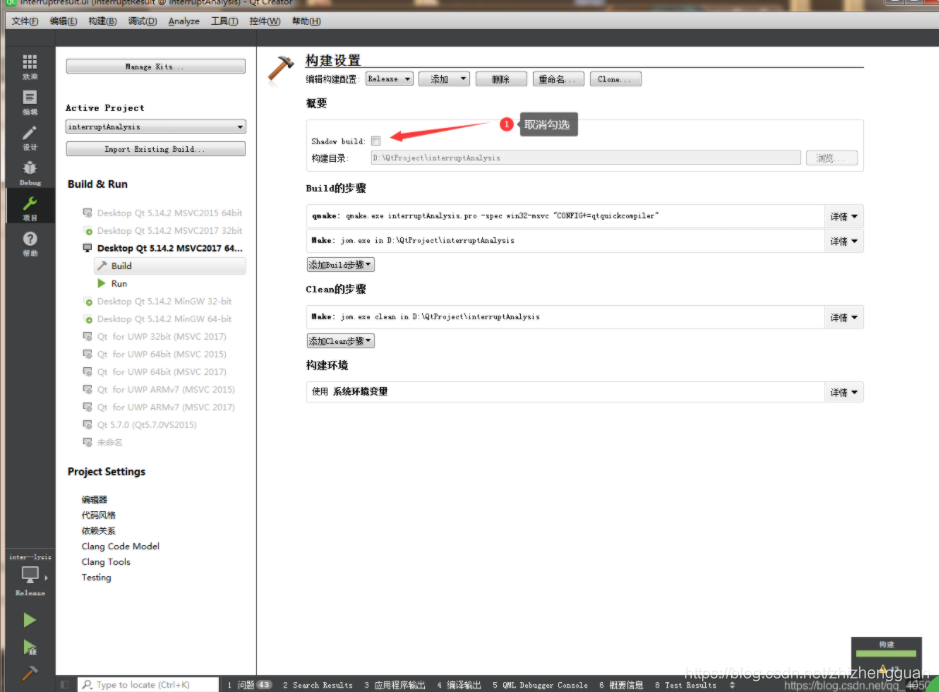
Task: Open the Active Project interruptAnalysis combo box
Action: 156,127
